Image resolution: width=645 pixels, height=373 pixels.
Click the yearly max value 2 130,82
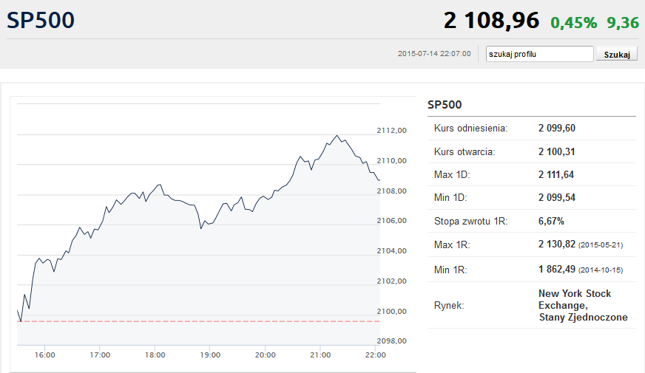pyautogui.click(x=557, y=244)
